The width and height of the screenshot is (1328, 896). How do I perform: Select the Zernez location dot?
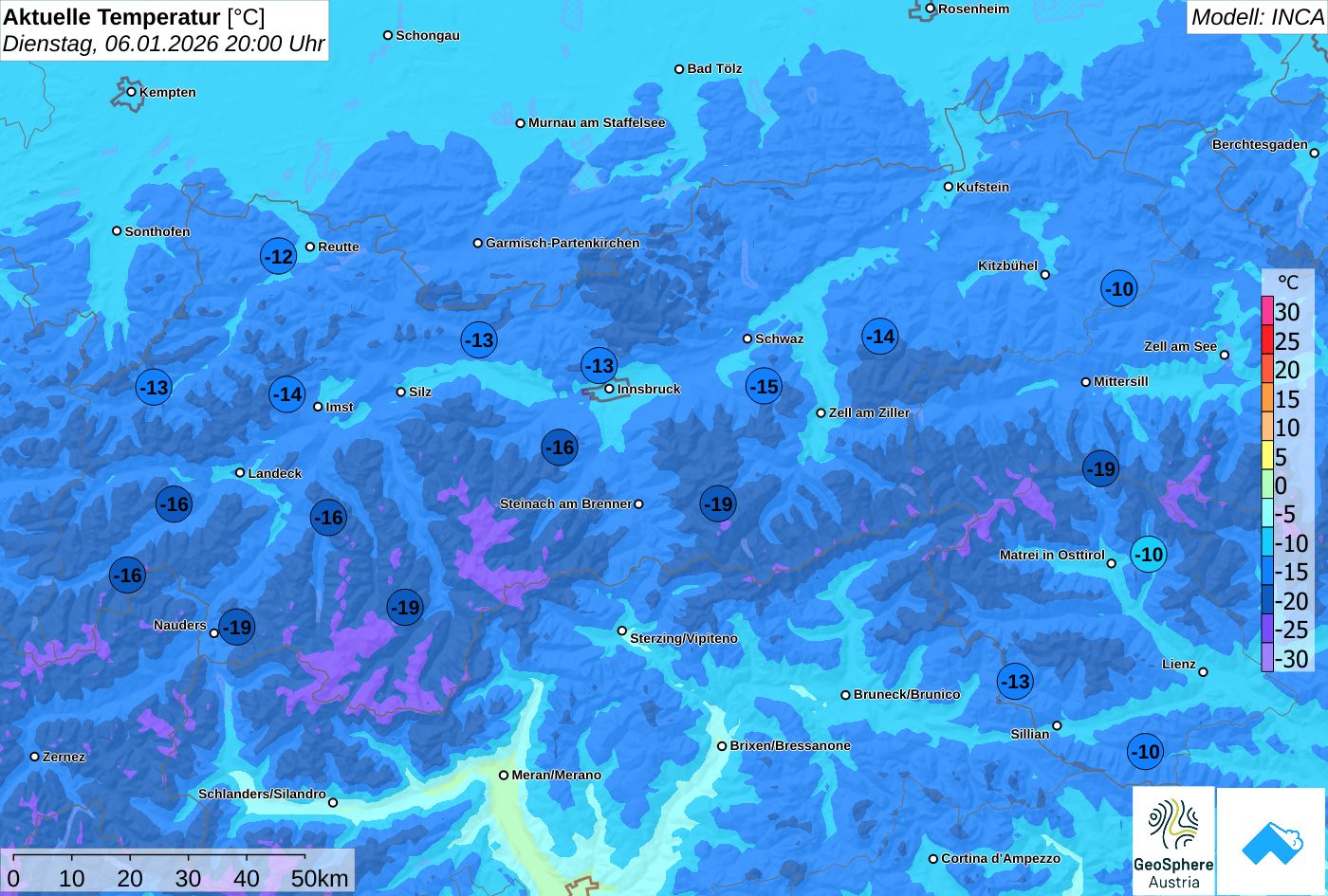35,757
